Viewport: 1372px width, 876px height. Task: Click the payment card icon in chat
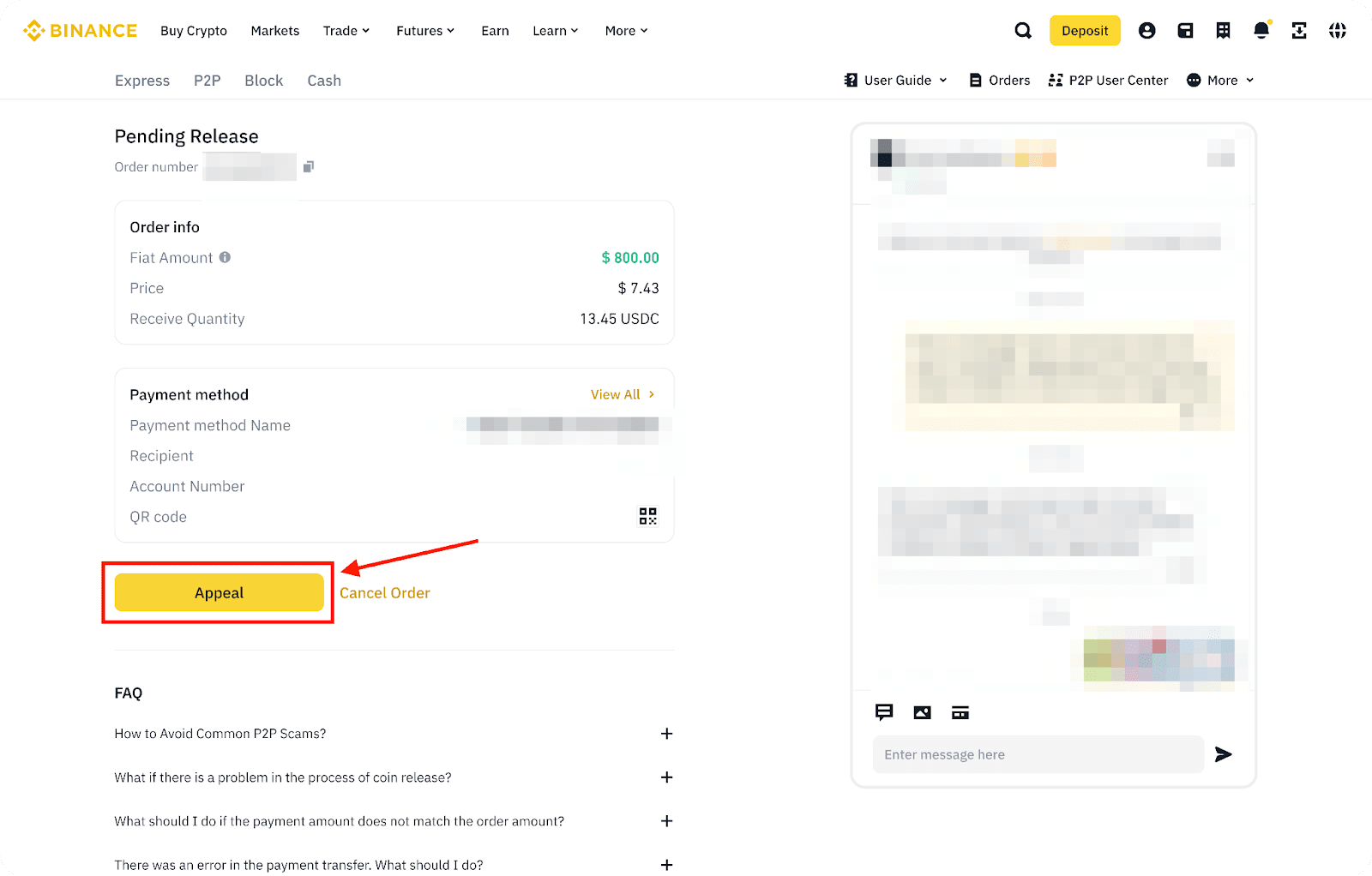click(x=960, y=712)
